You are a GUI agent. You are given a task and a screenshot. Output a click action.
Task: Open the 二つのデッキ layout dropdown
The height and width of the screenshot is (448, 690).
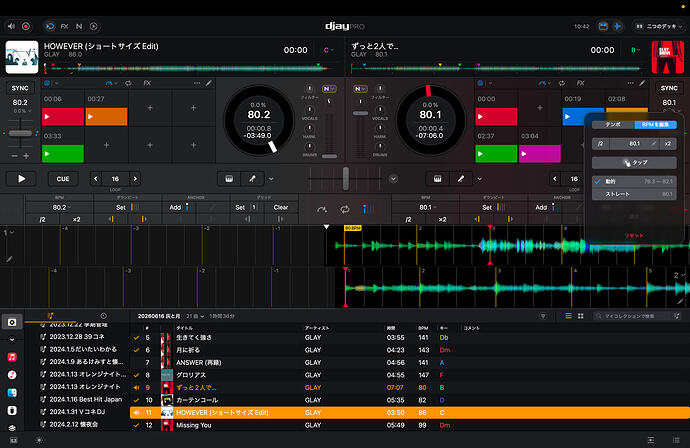[x=659, y=26]
